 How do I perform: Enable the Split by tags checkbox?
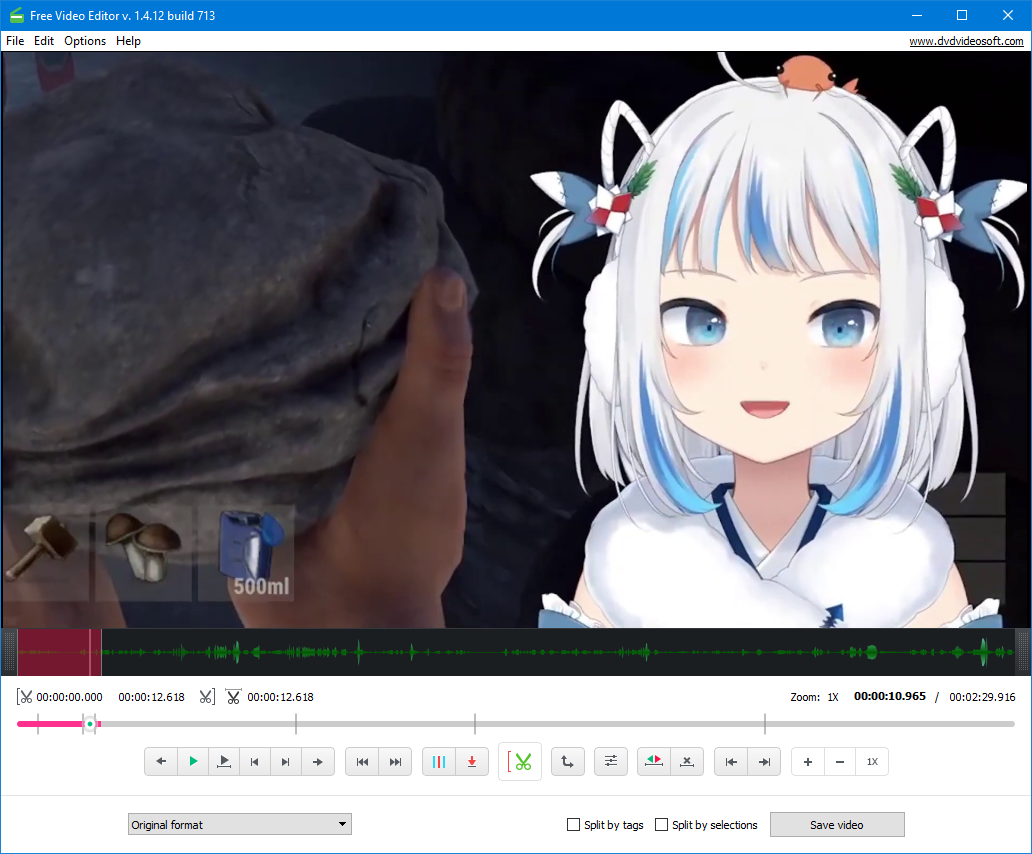pyautogui.click(x=574, y=825)
